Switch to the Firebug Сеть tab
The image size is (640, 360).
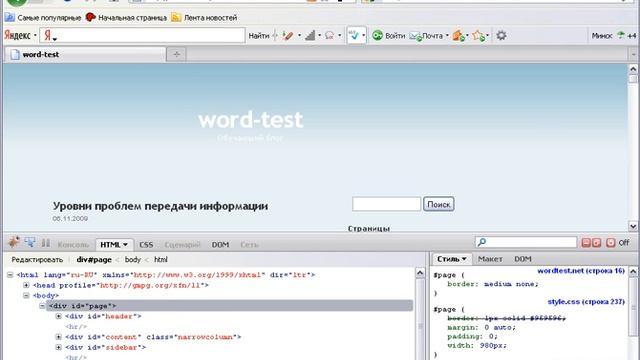(x=249, y=244)
